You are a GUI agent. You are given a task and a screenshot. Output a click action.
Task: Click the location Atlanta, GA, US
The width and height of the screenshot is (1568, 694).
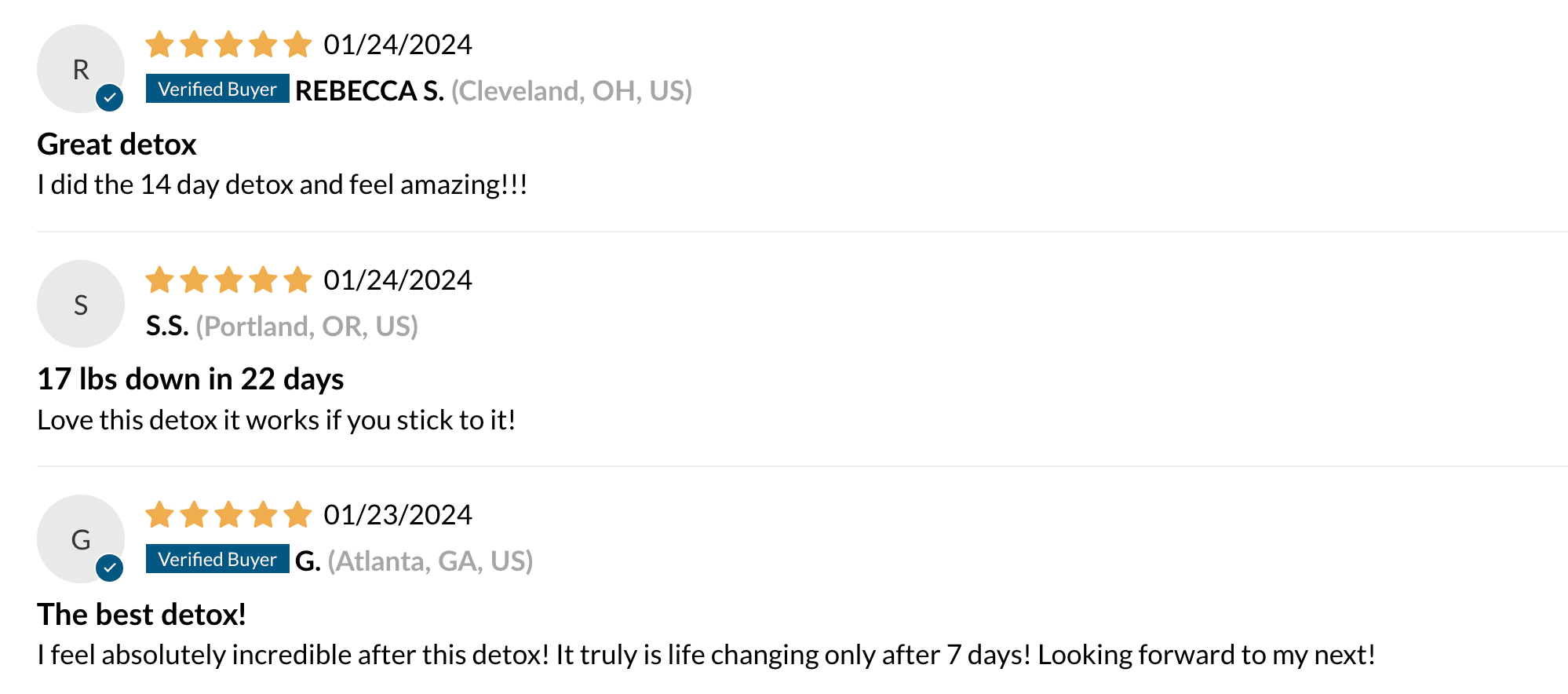pyautogui.click(x=430, y=561)
